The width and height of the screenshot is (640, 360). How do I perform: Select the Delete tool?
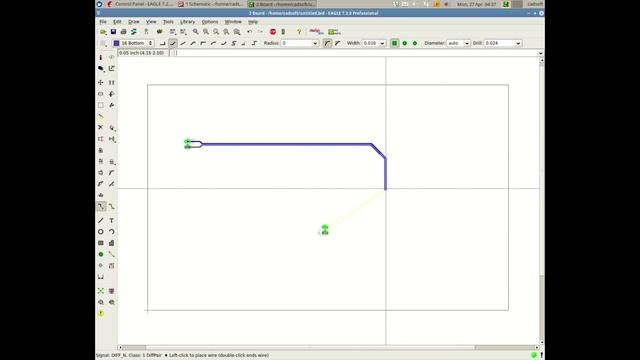pos(101,128)
